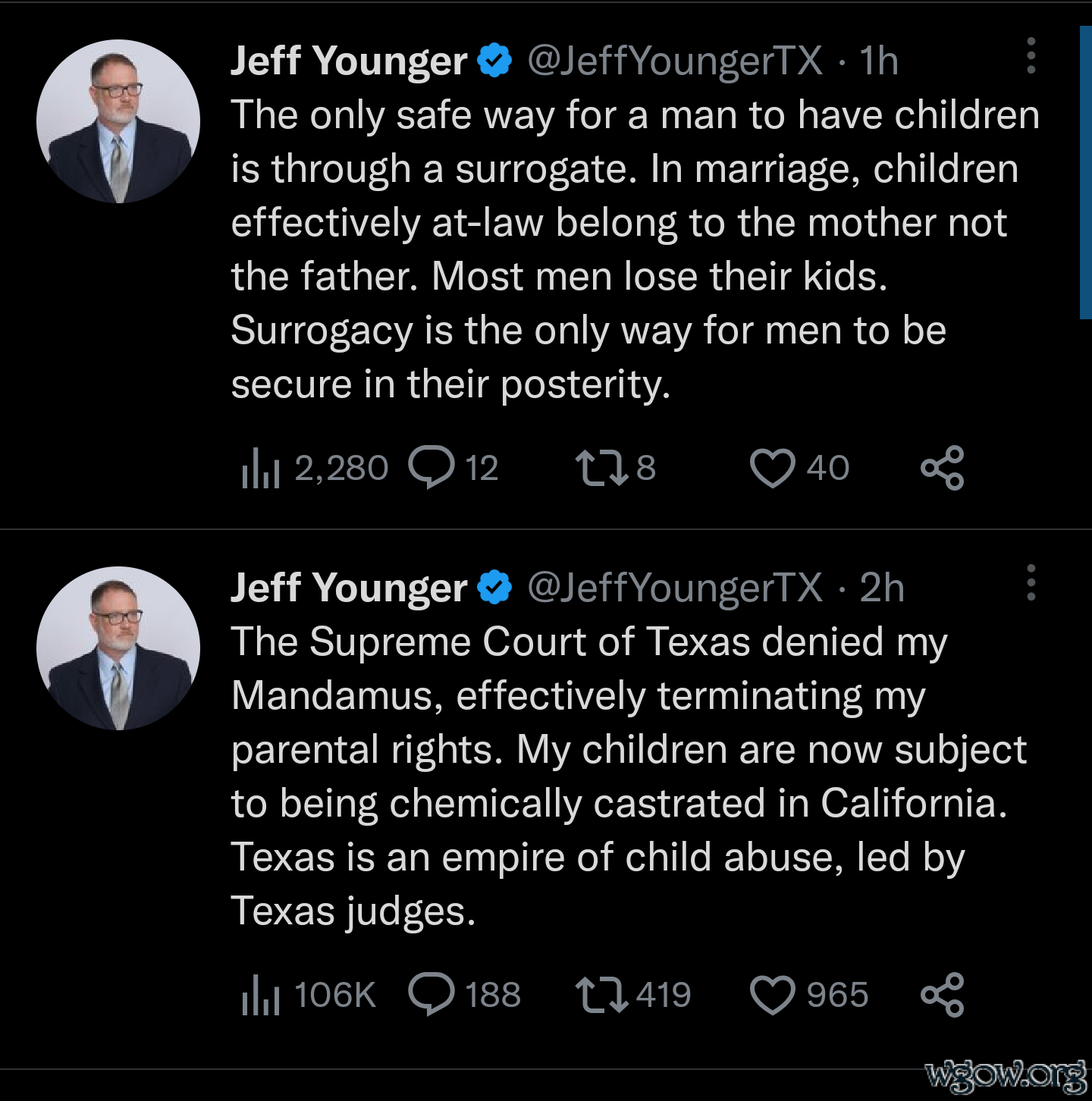Open profile picture on the 2h tweet
Image resolution: width=1092 pixels, height=1101 pixels.
[118, 648]
